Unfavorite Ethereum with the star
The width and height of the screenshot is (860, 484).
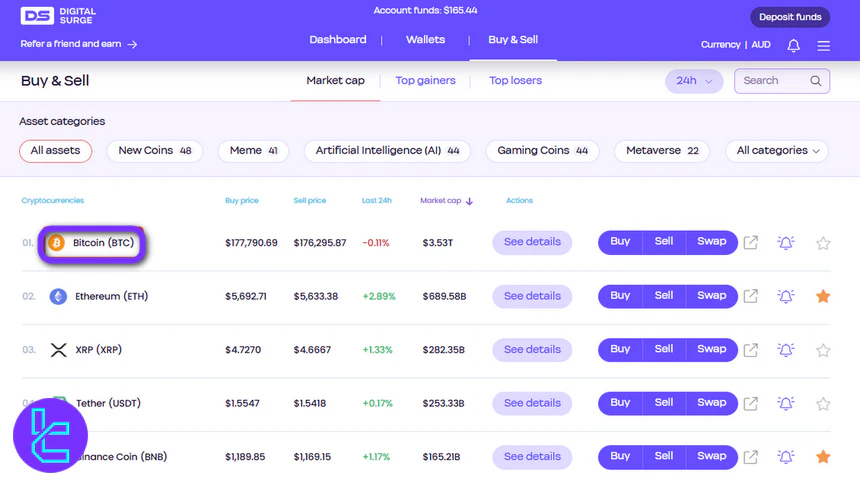click(x=823, y=296)
